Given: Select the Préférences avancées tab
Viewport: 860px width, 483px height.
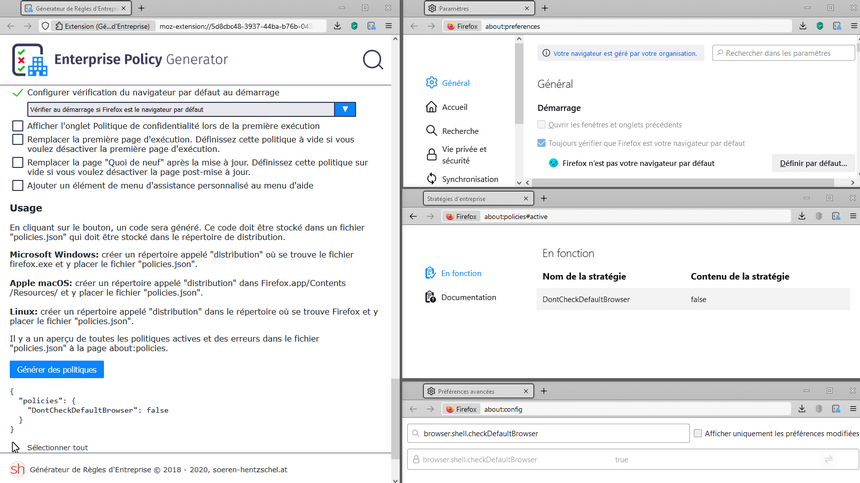Looking at the screenshot, I should [x=478, y=391].
